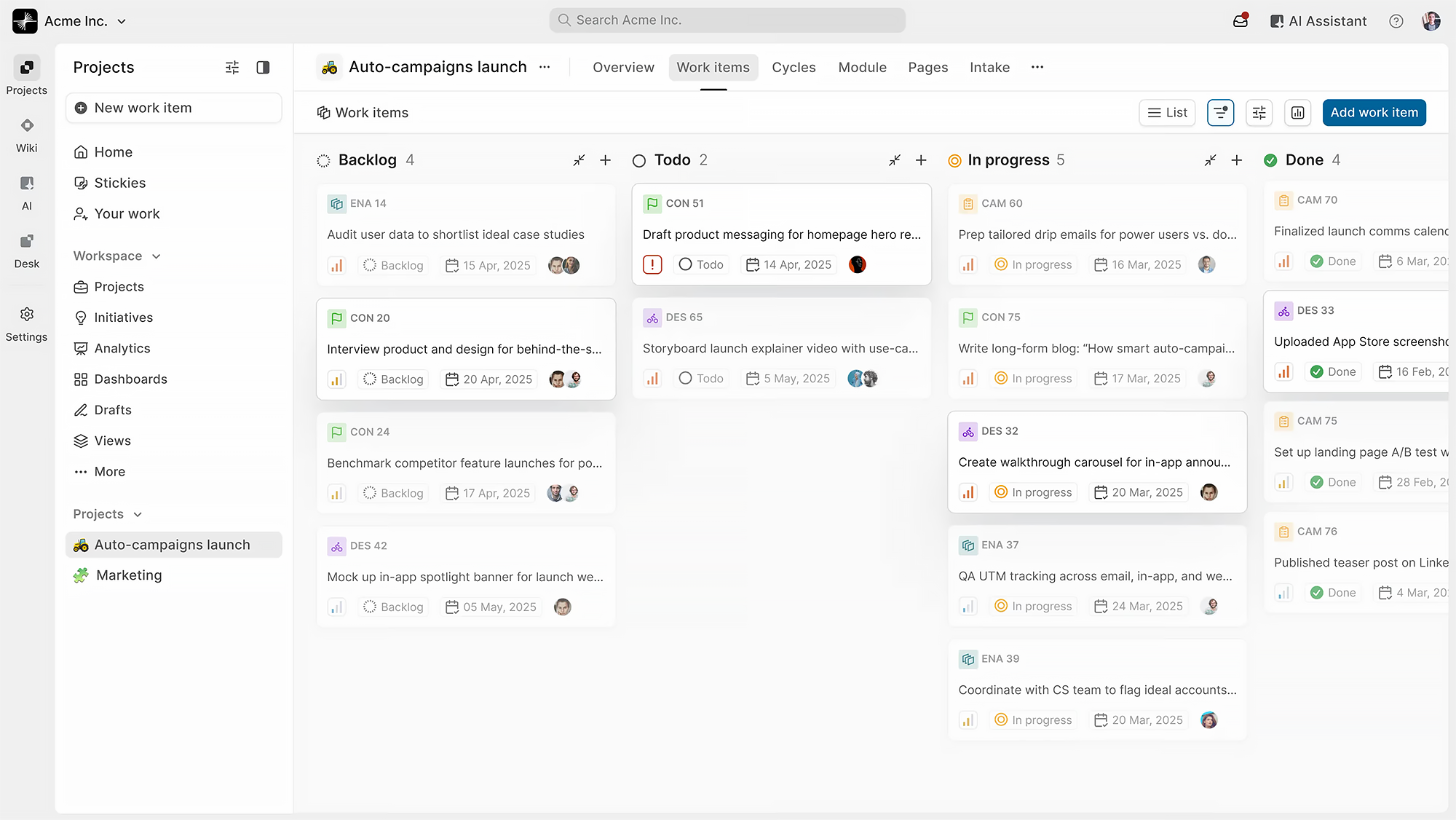Click the Search Acme Inc. field

[x=727, y=20]
